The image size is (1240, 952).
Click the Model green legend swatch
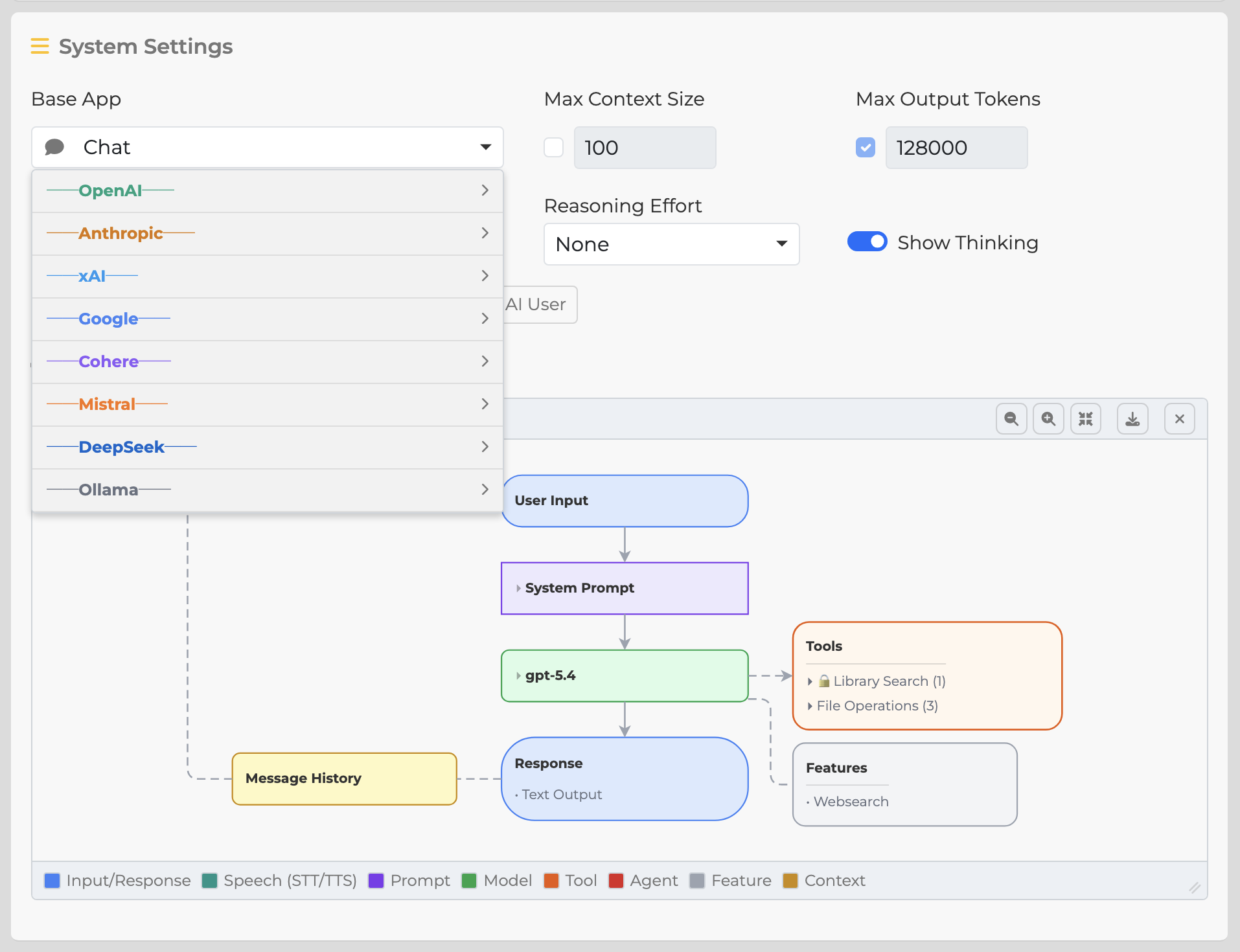(x=469, y=880)
